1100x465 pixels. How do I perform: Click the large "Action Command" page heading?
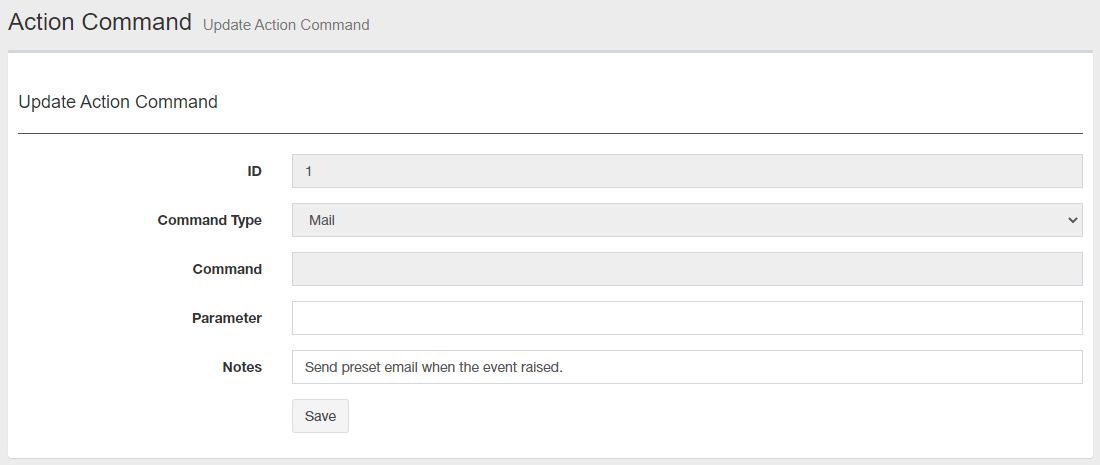[100, 22]
